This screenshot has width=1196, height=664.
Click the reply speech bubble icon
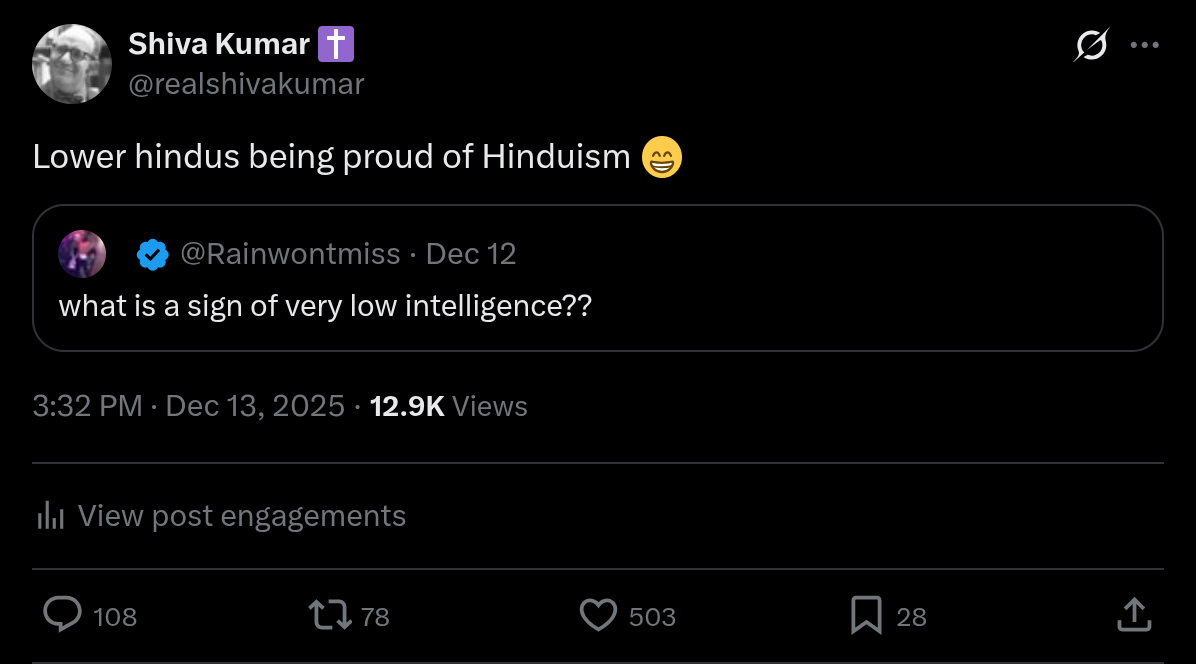click(x=62, y=615)
